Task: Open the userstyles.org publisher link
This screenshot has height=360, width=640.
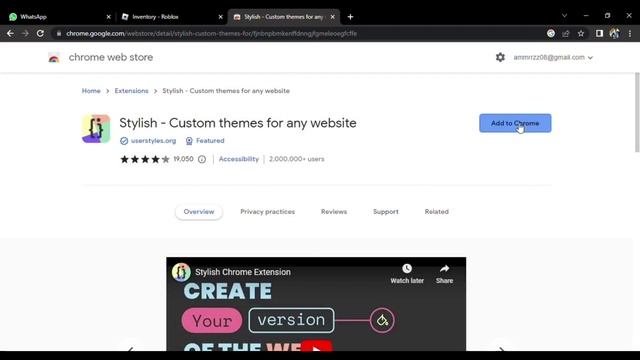Action: (153, 140)
